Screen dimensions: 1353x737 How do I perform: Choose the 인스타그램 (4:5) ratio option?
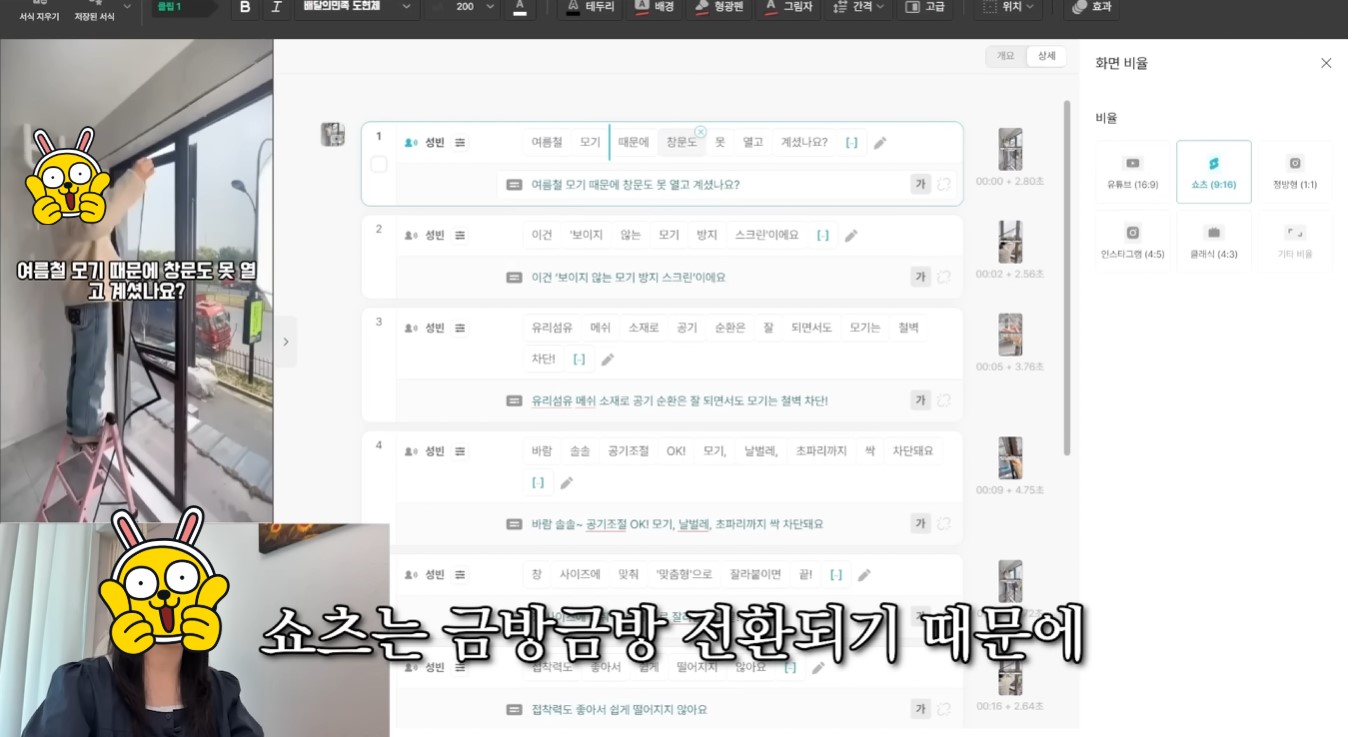1133,240
